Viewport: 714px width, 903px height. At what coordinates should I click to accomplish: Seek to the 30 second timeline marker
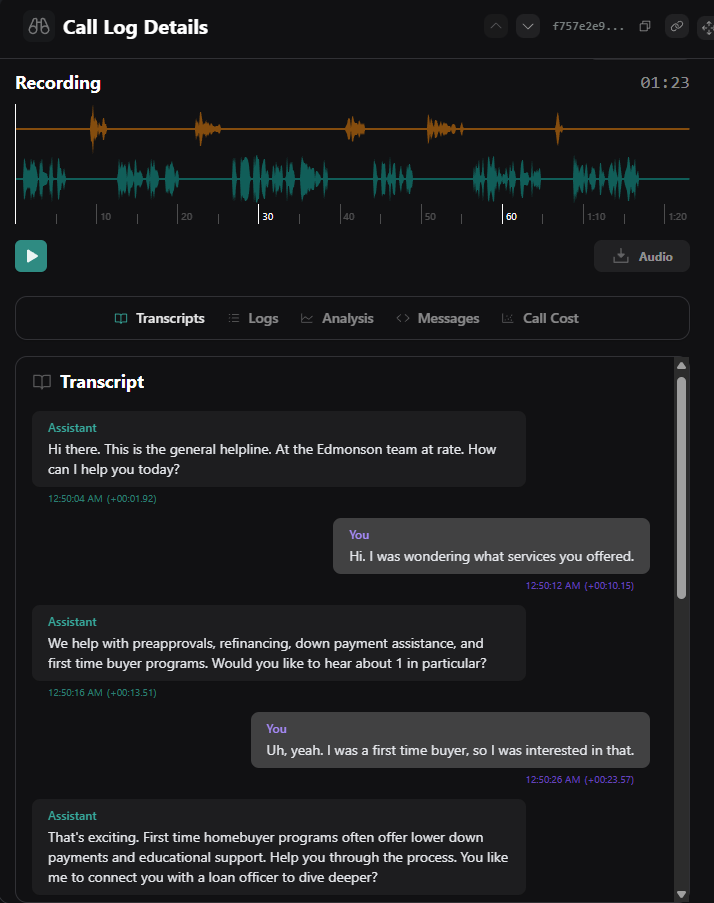pos(264,216)
